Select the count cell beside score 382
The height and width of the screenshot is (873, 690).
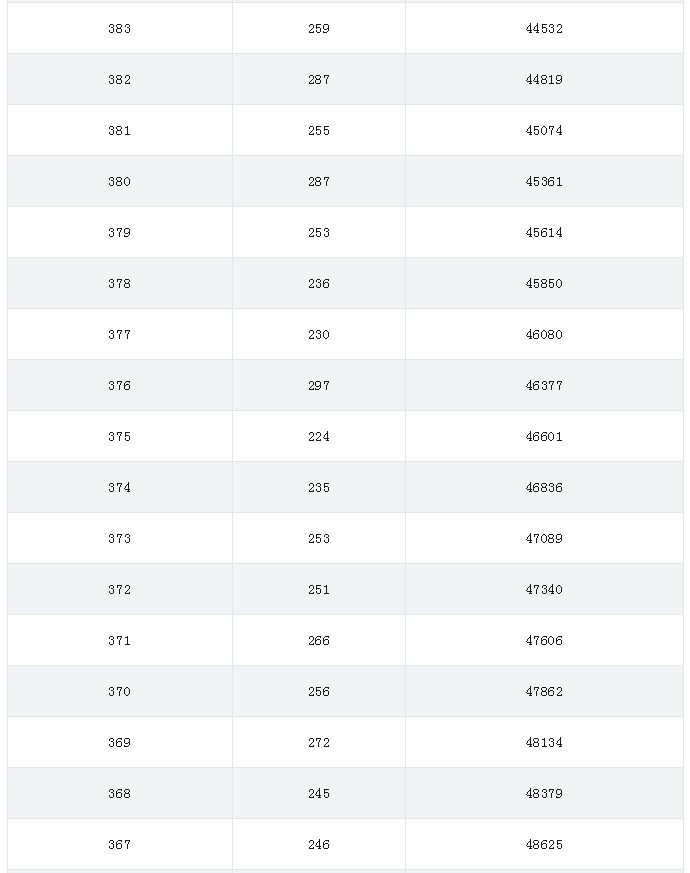[319, 80]
